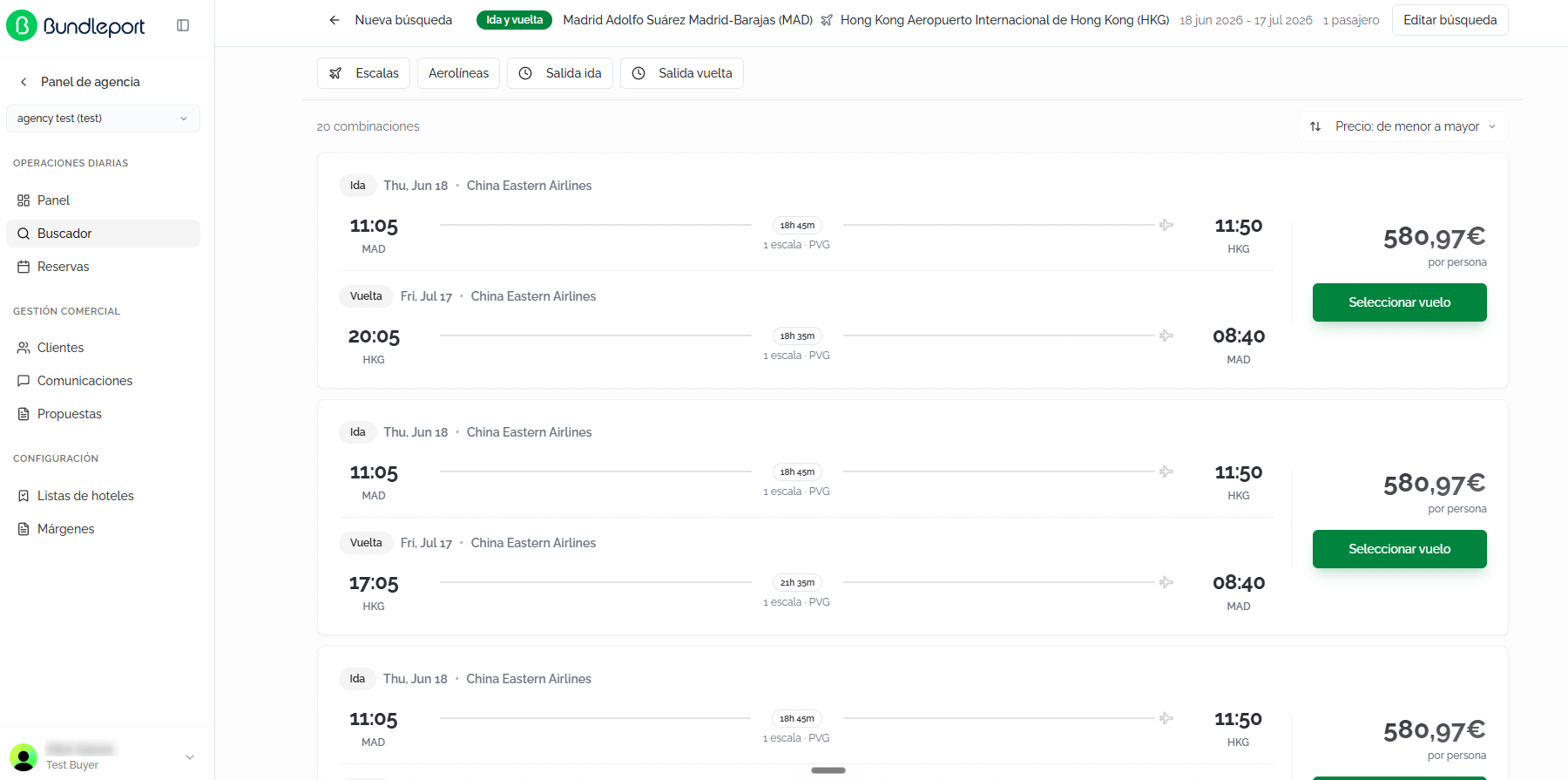1568x780 pixels.
Task: Open the Salida vuelta time filter
Action: point(682,73)
